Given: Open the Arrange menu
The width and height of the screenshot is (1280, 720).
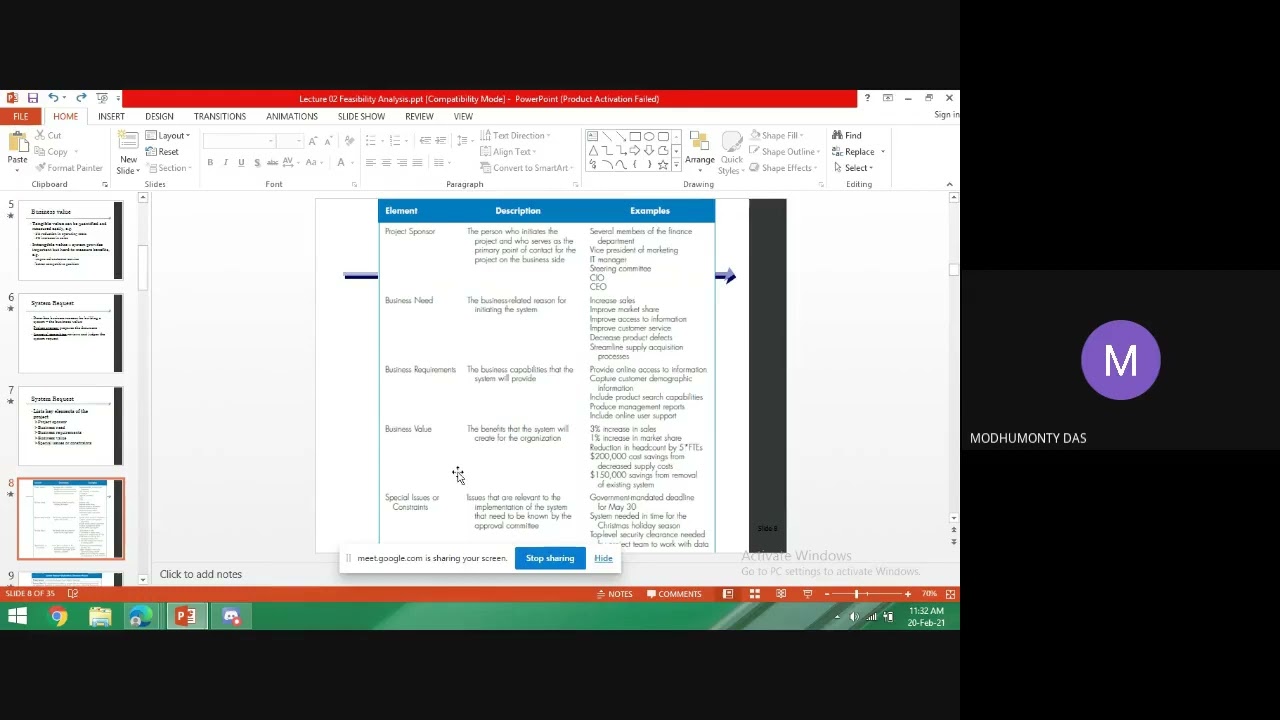Looking at the screenshot, I should tap(700, 150).
